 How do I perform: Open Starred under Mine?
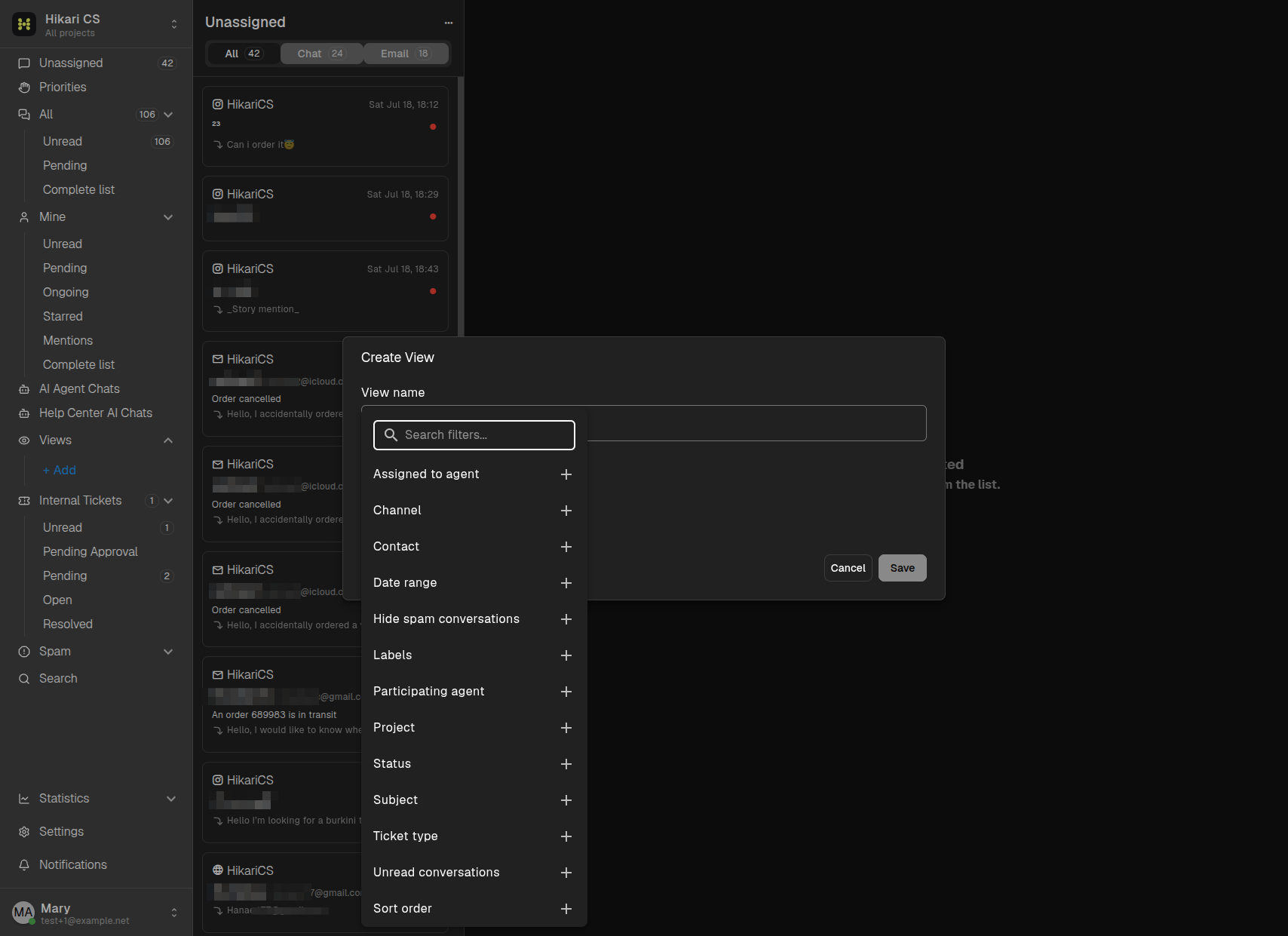[x=63, y=317]
